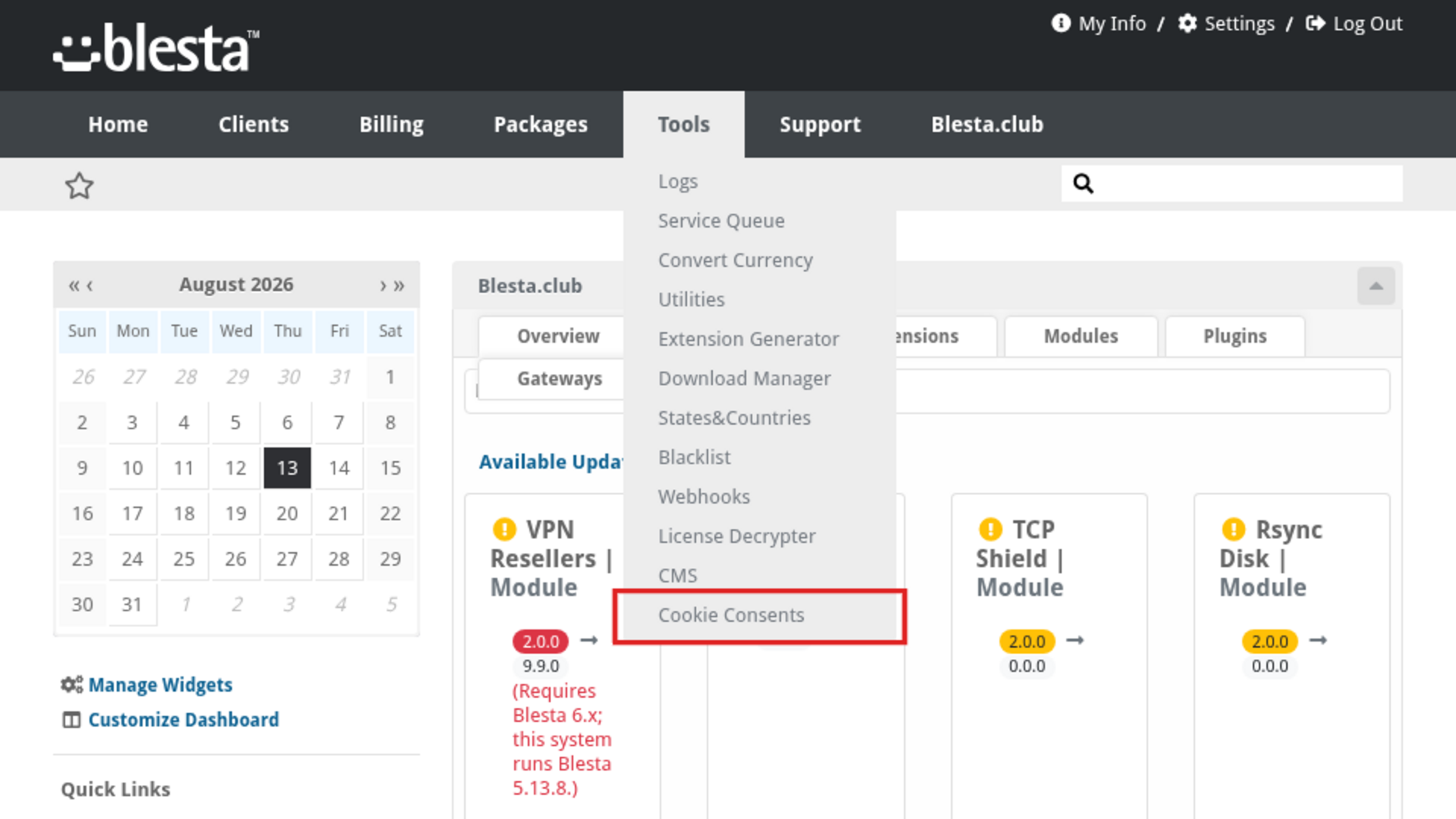Open the Clients menu
Screen dimensions: 1456x819
253,124
